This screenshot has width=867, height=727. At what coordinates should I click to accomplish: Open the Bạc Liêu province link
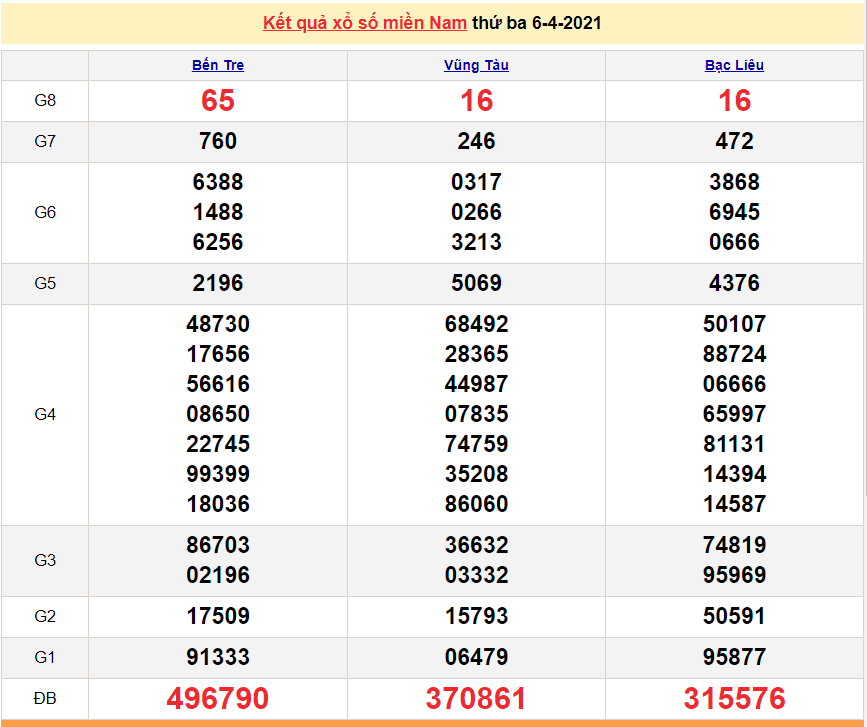734,65
